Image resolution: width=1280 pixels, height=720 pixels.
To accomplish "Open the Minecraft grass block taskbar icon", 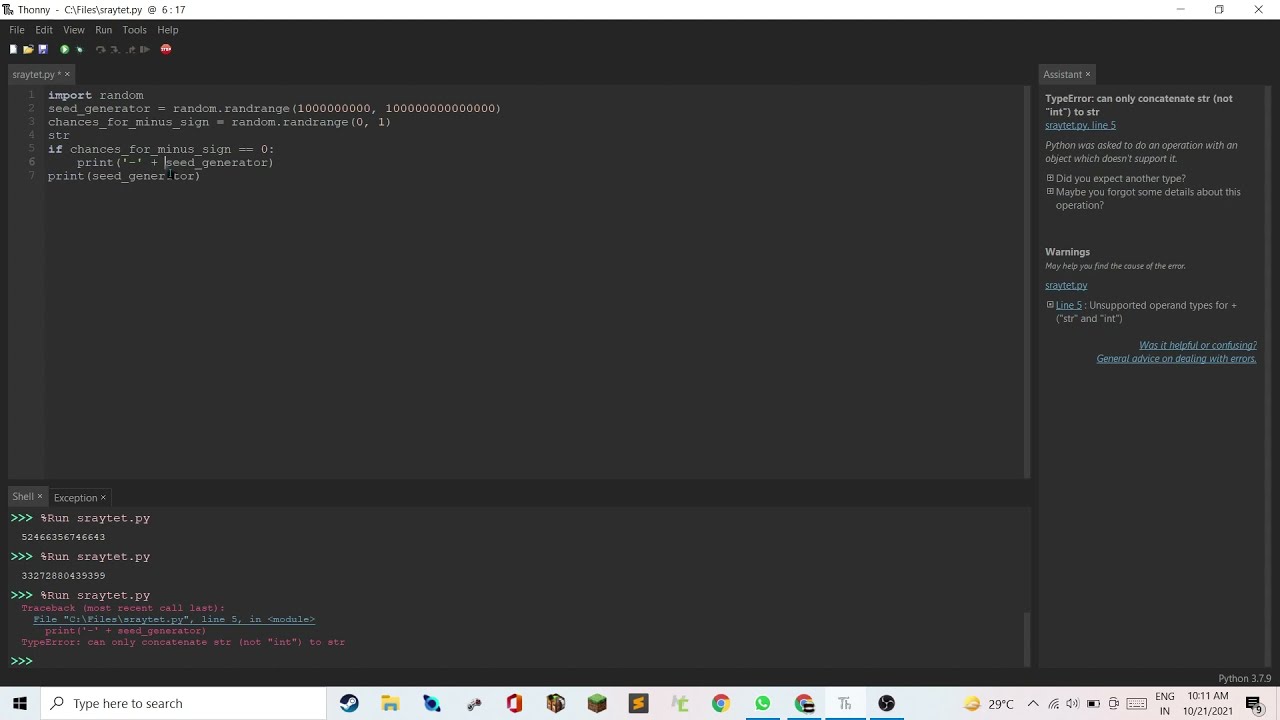I will pos(597,703).
